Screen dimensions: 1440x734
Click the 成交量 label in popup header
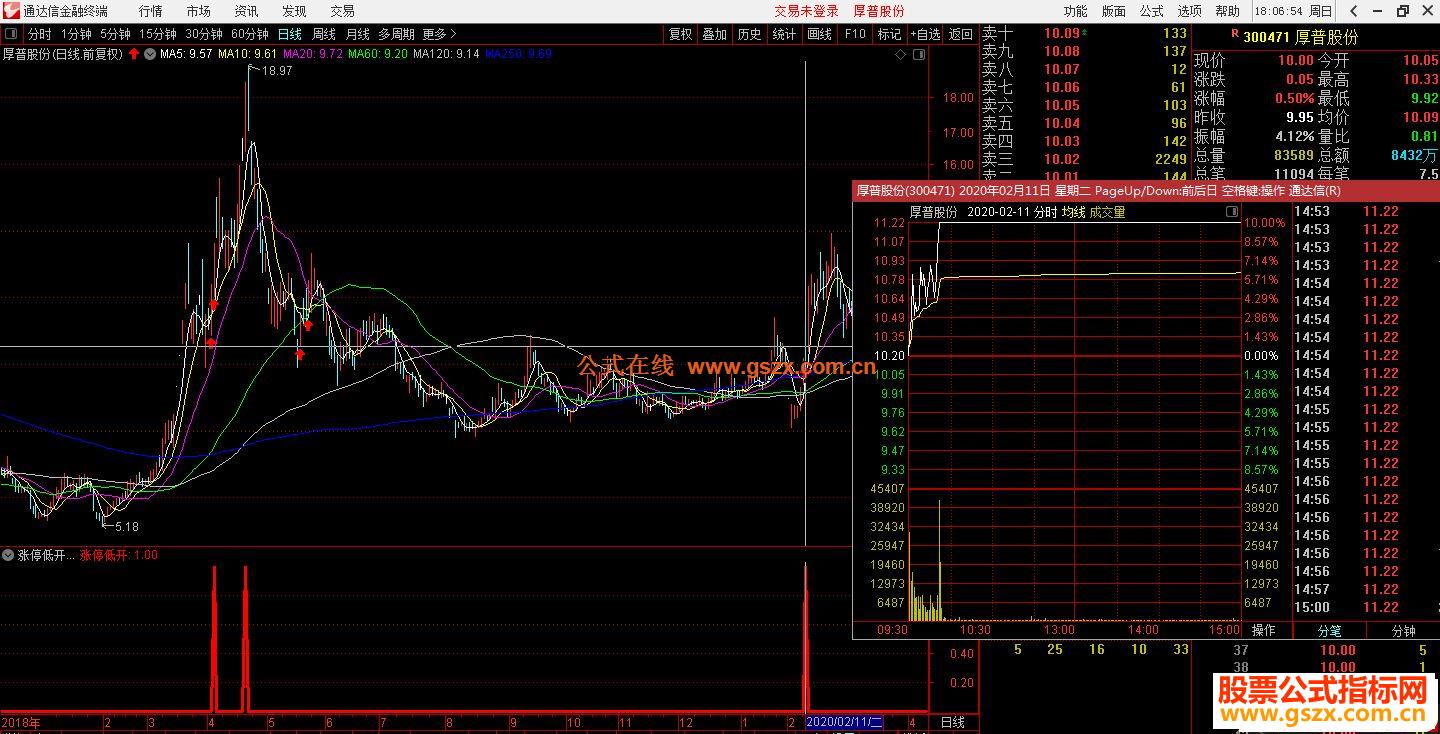pos(1107,212)
